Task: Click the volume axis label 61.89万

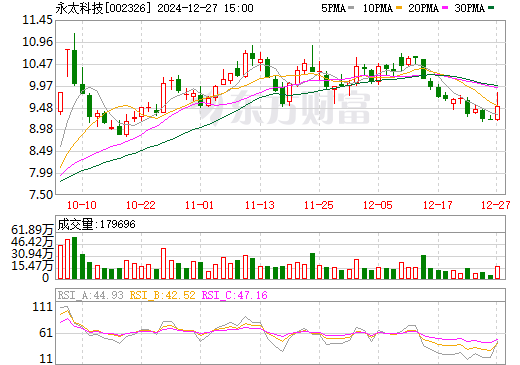Action: click(32, 230)
